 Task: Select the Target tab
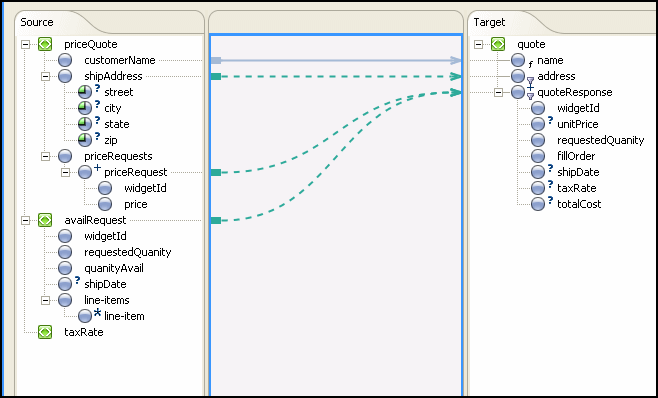click(x=489, y=22)
